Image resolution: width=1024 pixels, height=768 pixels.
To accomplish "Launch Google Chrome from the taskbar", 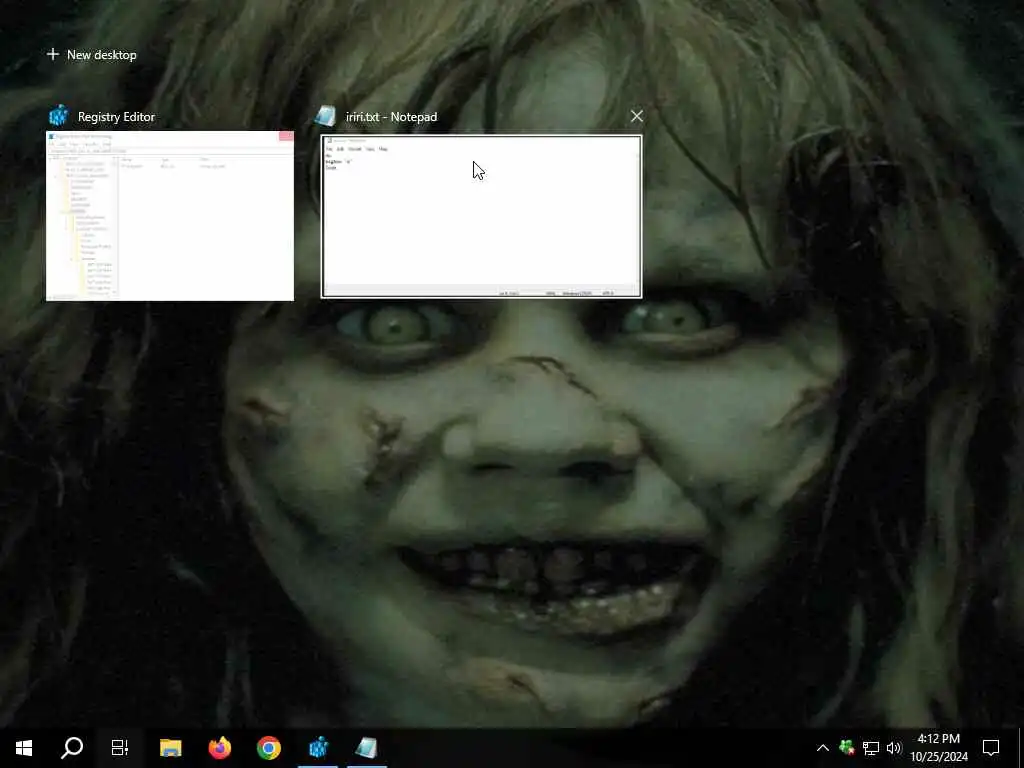I will point(268,748).
